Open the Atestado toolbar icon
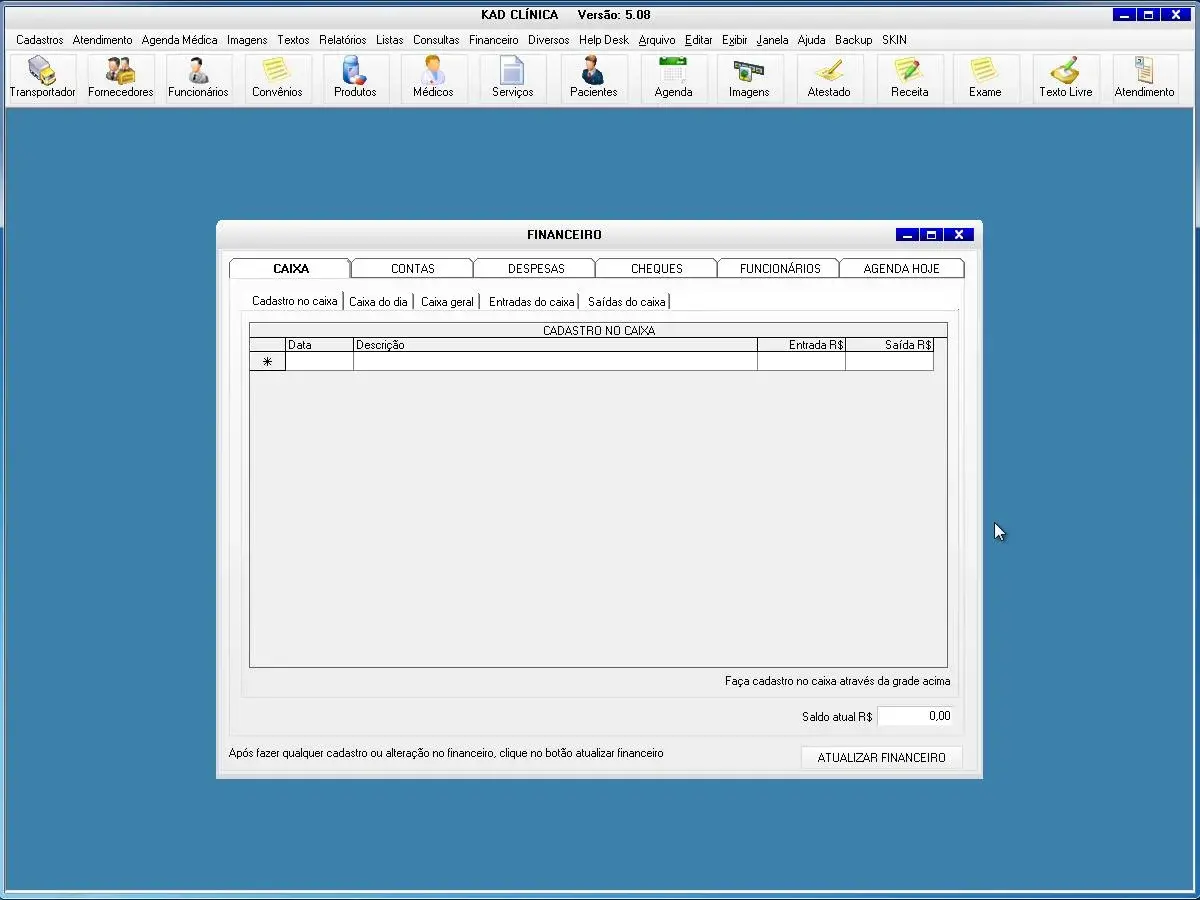1200x900 pixels. pyautogui.click(x=829, y=78)
